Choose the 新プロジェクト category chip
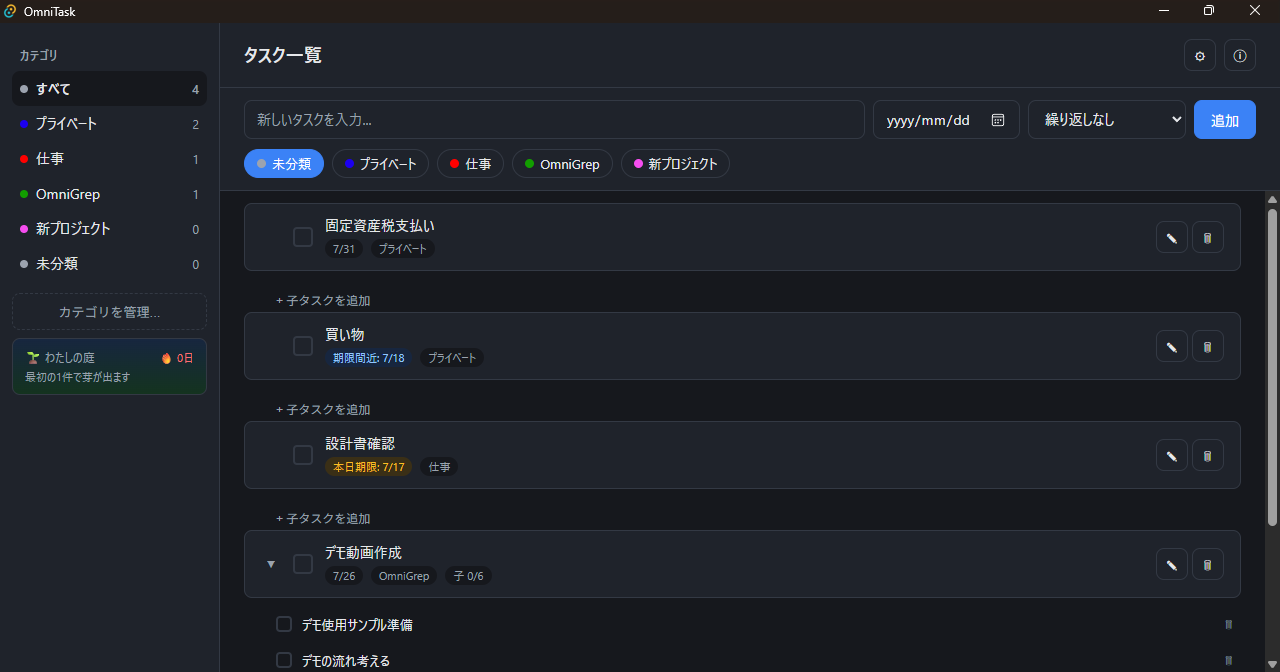This screenshot has width=1280, height=672. pyautogui.click(x=675, y=164)
